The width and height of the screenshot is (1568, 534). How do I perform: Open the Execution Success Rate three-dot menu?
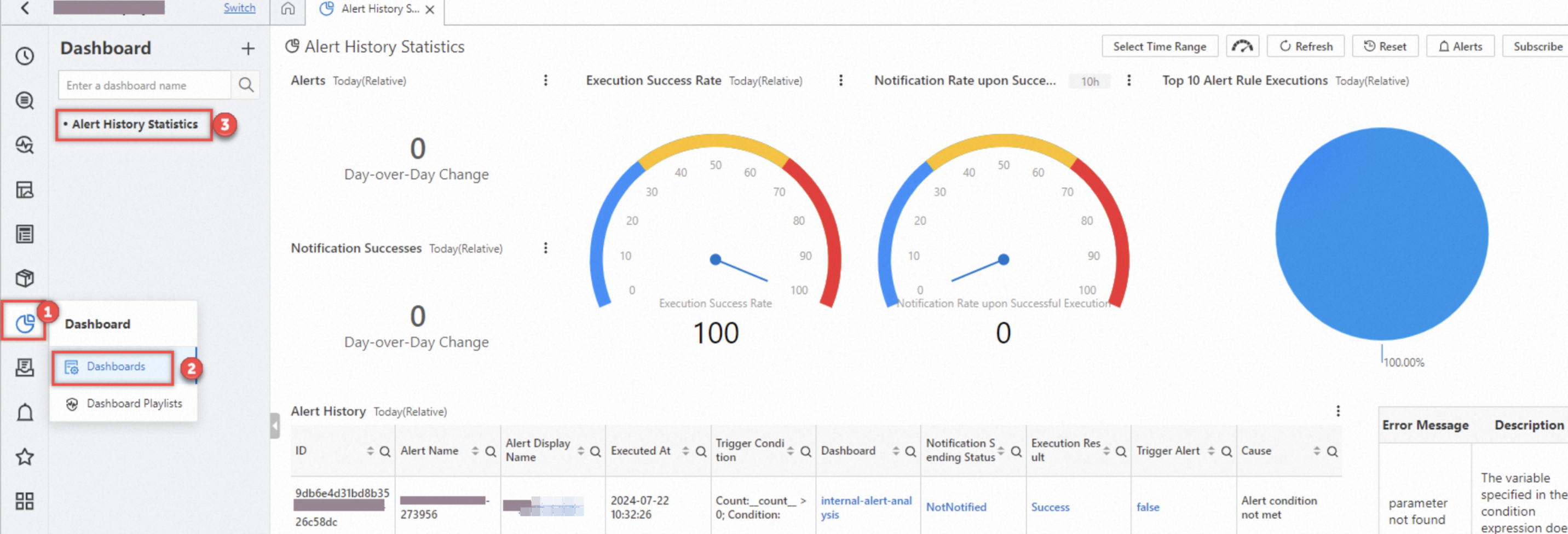tap(840, 80)
